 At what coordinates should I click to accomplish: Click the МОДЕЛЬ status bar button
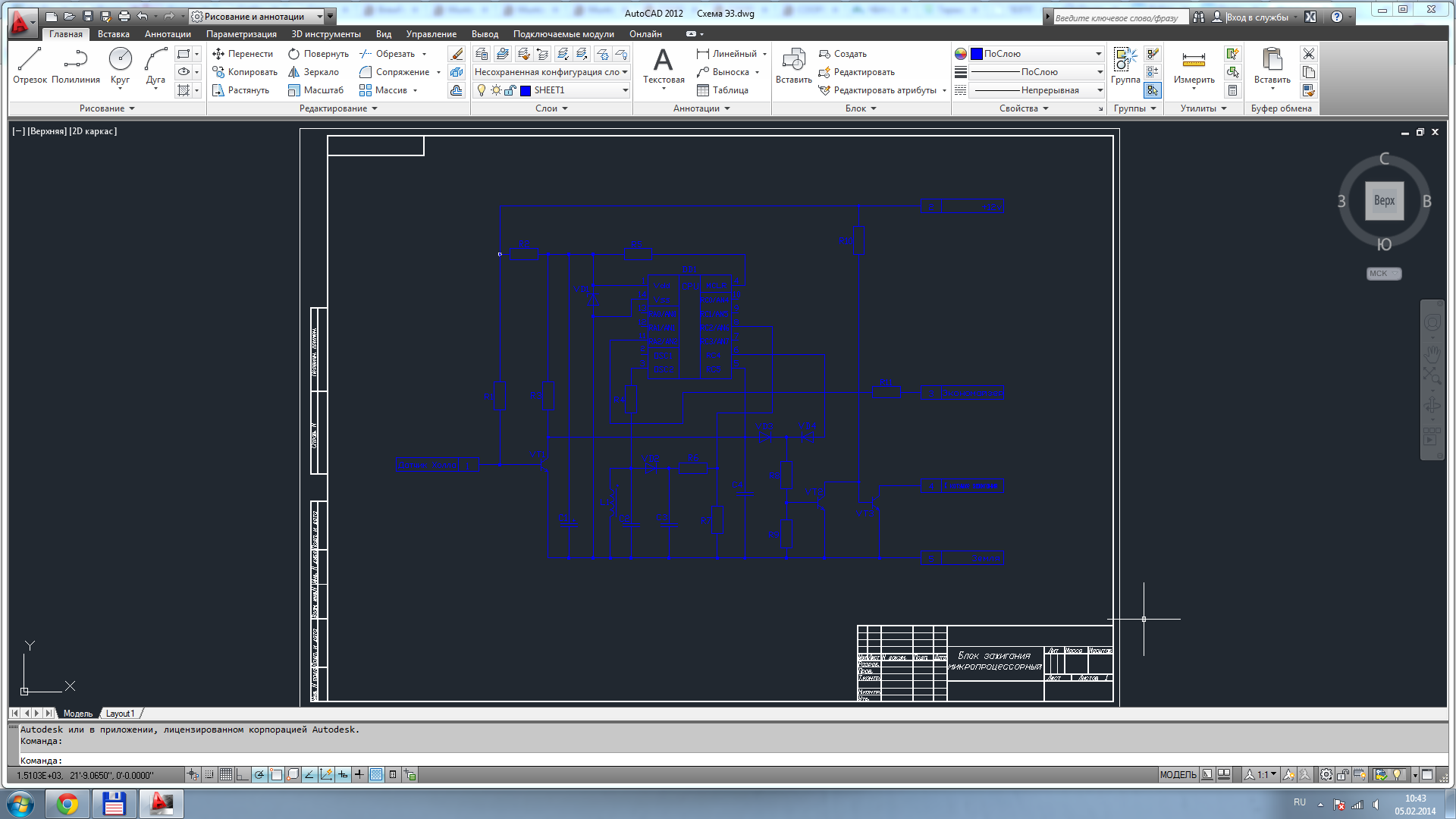1178,774
